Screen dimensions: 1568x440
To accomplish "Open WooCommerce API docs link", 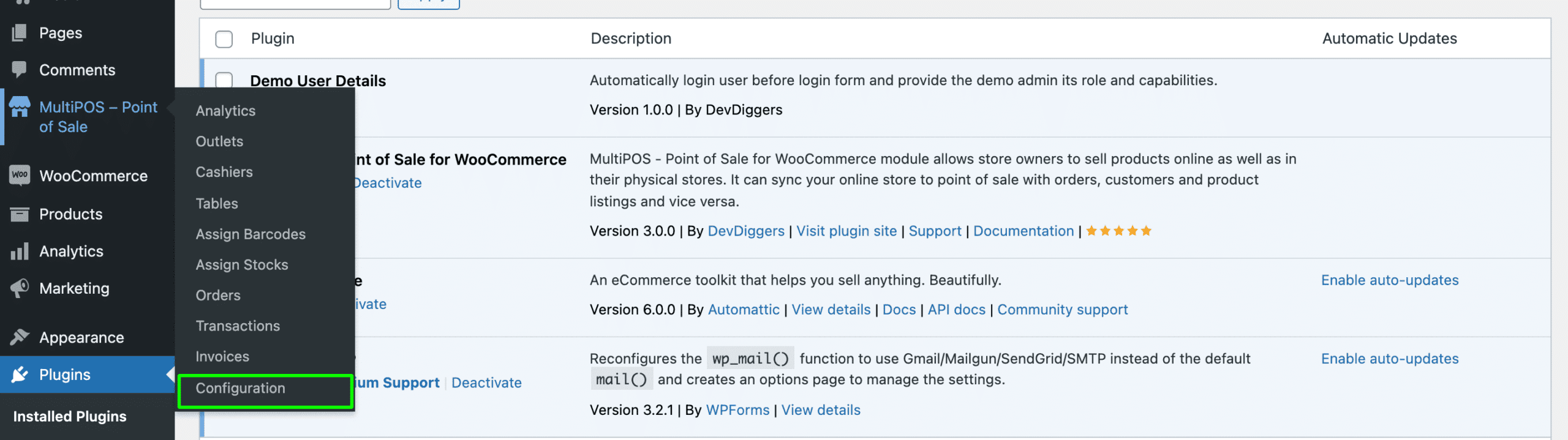I will (957, 309).
